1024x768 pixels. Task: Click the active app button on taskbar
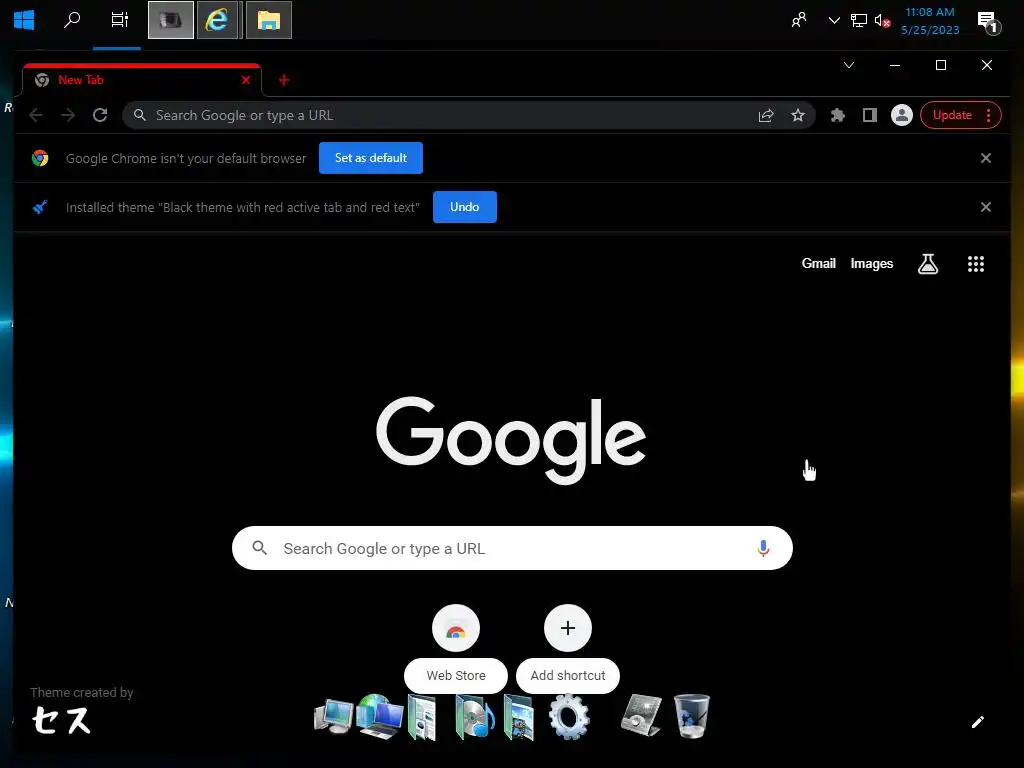[x=170, y=20]
